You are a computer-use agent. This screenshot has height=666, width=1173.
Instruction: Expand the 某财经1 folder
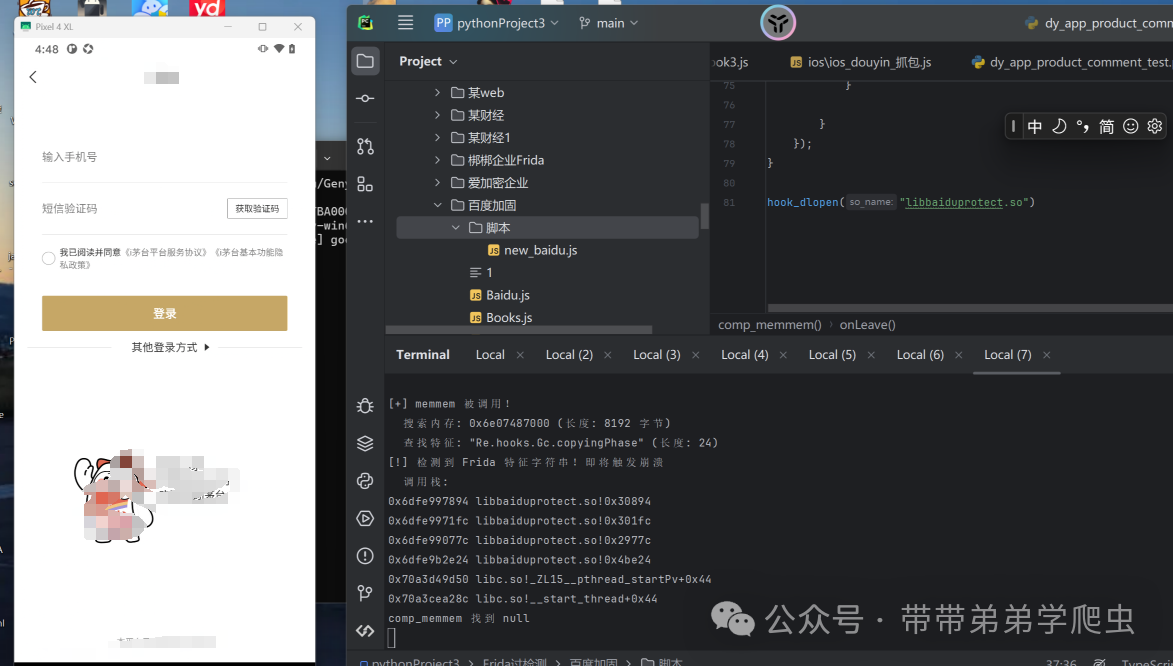pyautogui.click(x=438, y=138)
